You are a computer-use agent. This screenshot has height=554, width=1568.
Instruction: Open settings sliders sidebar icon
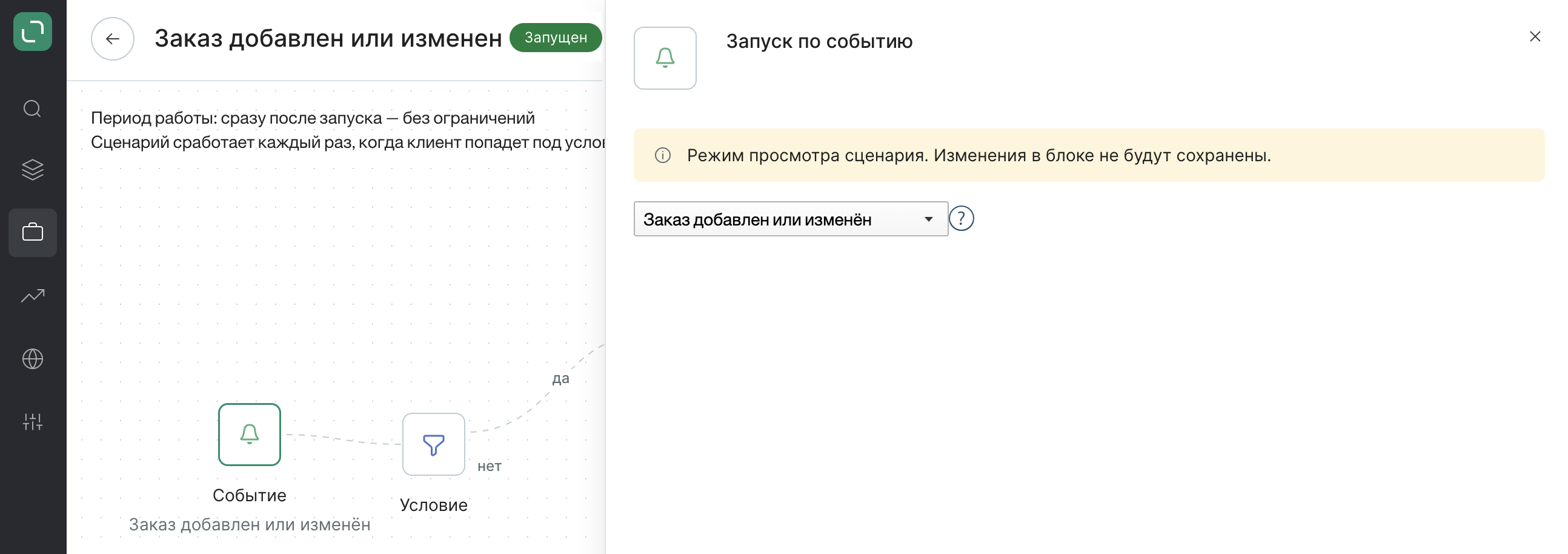[x=32, y=421]
